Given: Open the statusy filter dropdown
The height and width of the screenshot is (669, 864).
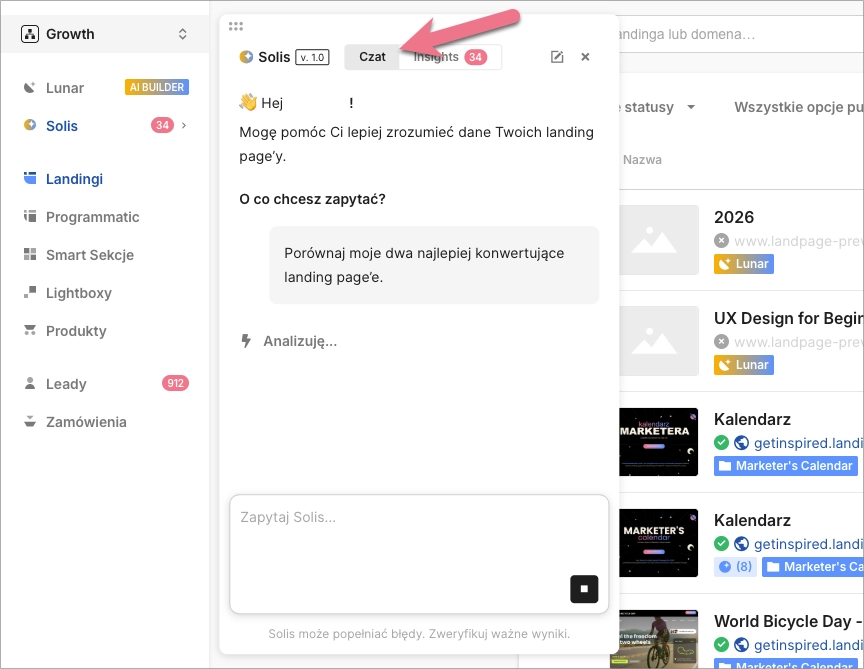Looking at the screenshot, I should [658, 107].
